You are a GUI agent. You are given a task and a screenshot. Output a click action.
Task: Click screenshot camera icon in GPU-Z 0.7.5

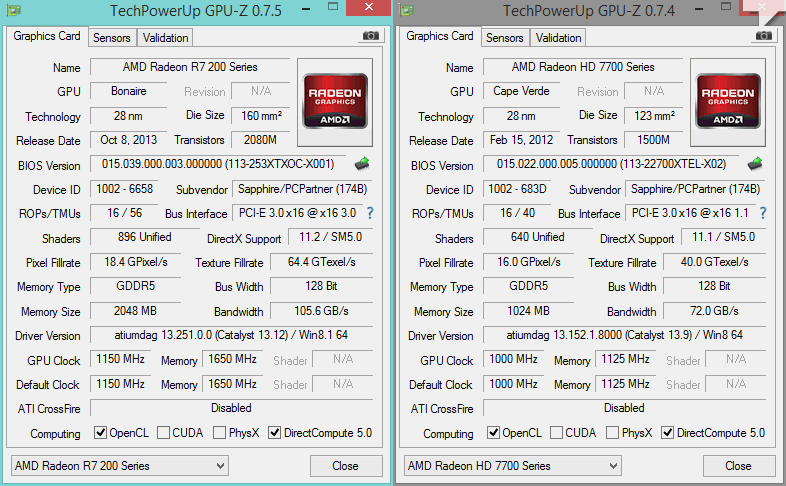(x=371, y=36)
